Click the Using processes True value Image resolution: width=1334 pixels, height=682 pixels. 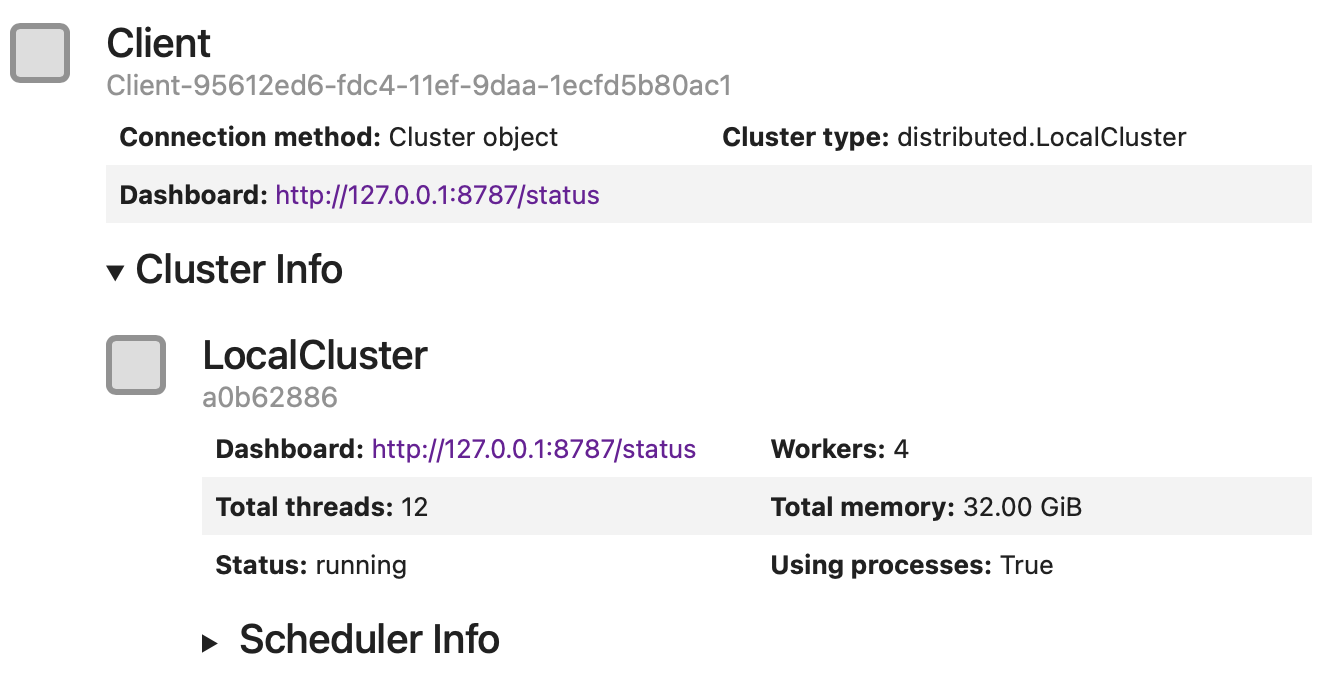[1028, 565]
